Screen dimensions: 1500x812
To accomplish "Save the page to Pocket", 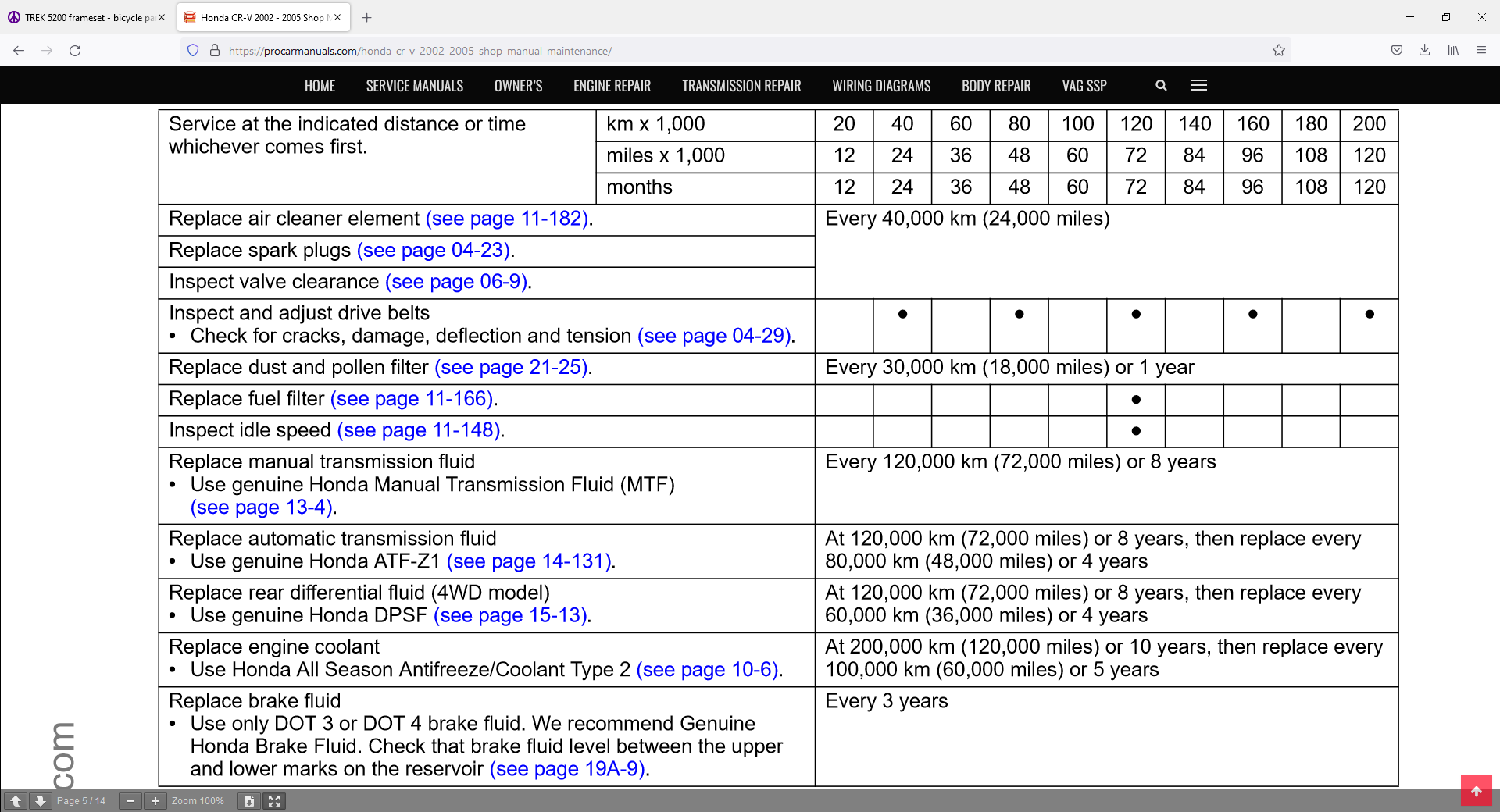I will click(1397, 51).
